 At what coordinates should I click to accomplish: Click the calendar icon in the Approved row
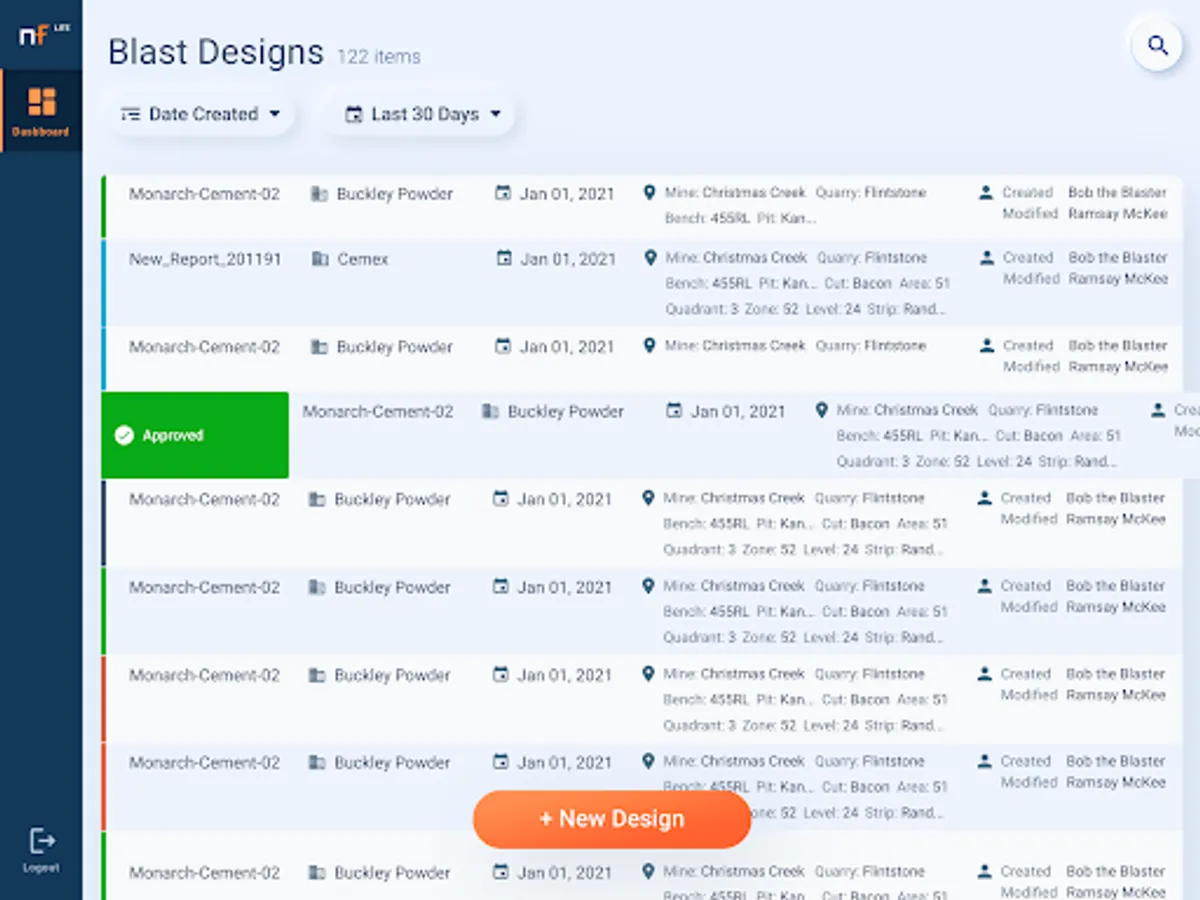click(675, 410)
